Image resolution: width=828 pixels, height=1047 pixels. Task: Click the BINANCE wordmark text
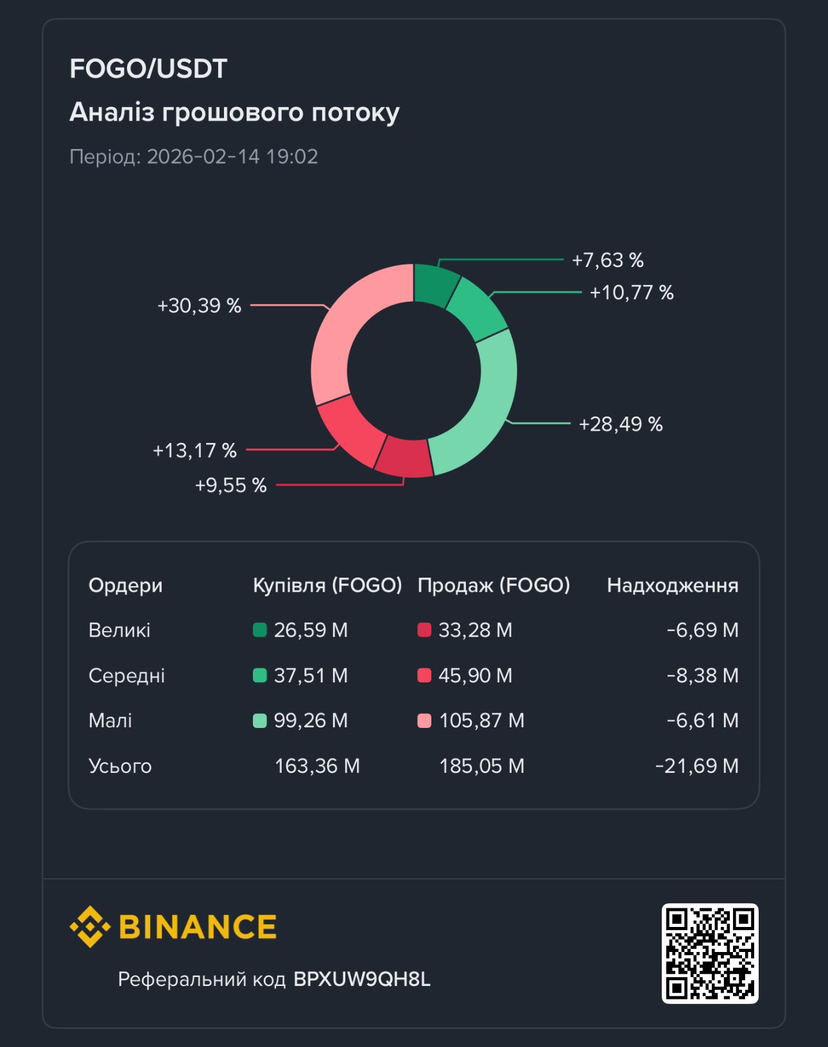tap(198, 927)
